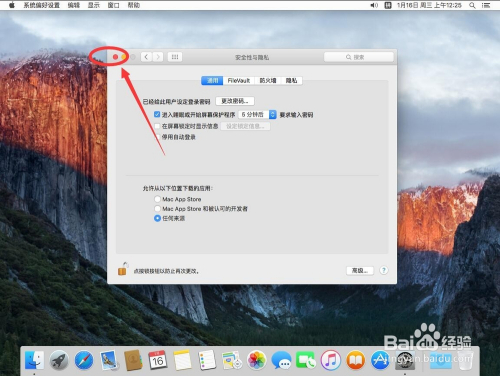Screen dimensions: 500x376
Task: Open the 显示 menu
Action: pos(94,5)
